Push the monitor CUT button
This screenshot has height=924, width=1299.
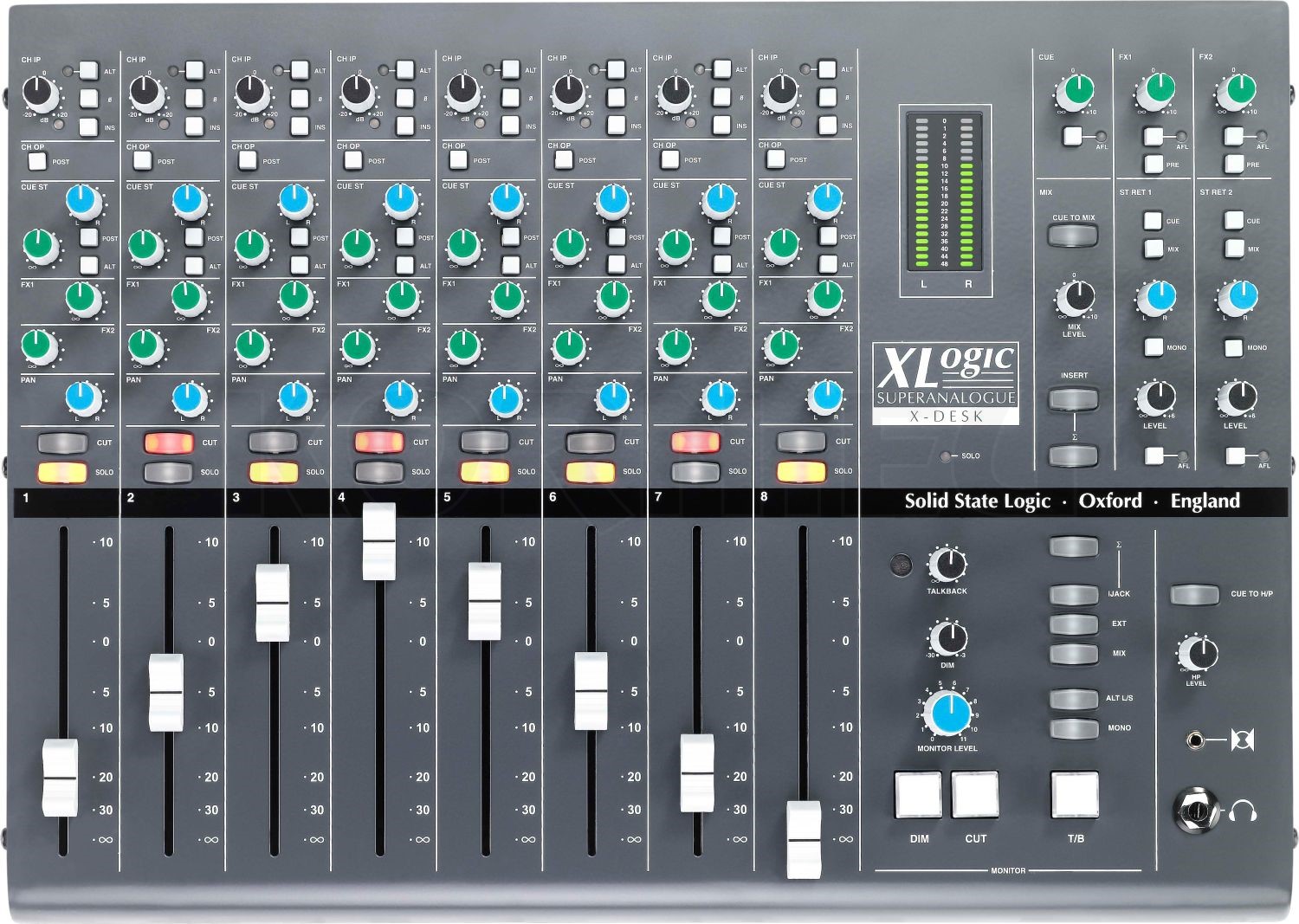click(x=975, y=795)
